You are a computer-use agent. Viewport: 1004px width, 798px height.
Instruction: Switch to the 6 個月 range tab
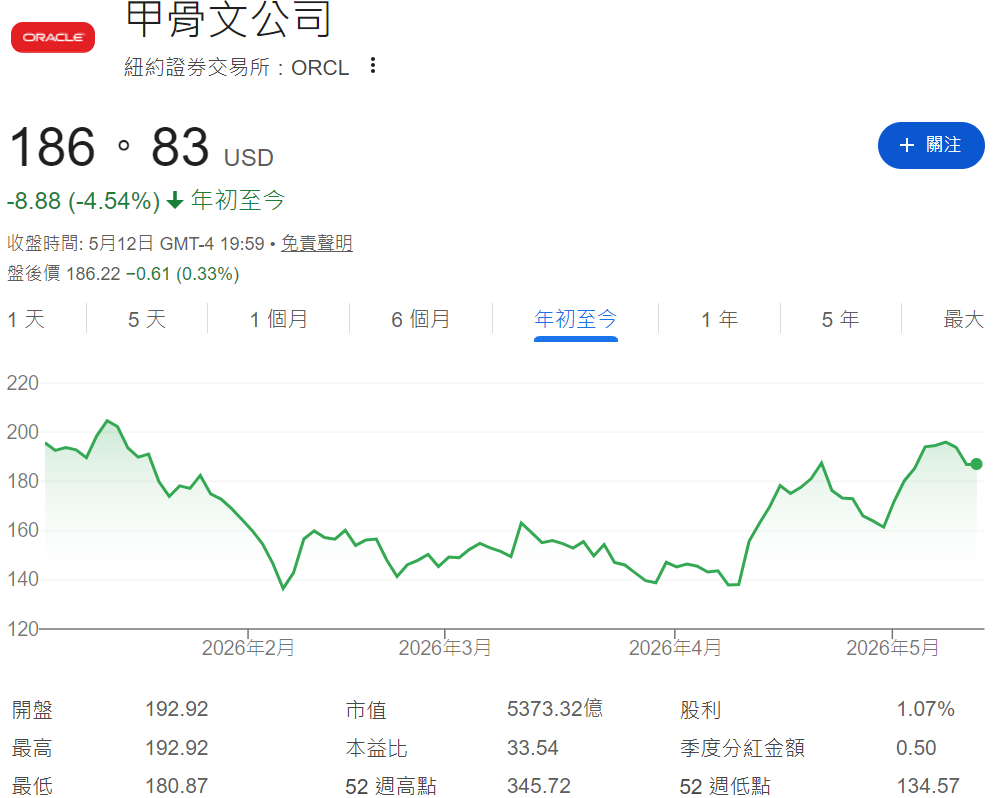point(421,319)
